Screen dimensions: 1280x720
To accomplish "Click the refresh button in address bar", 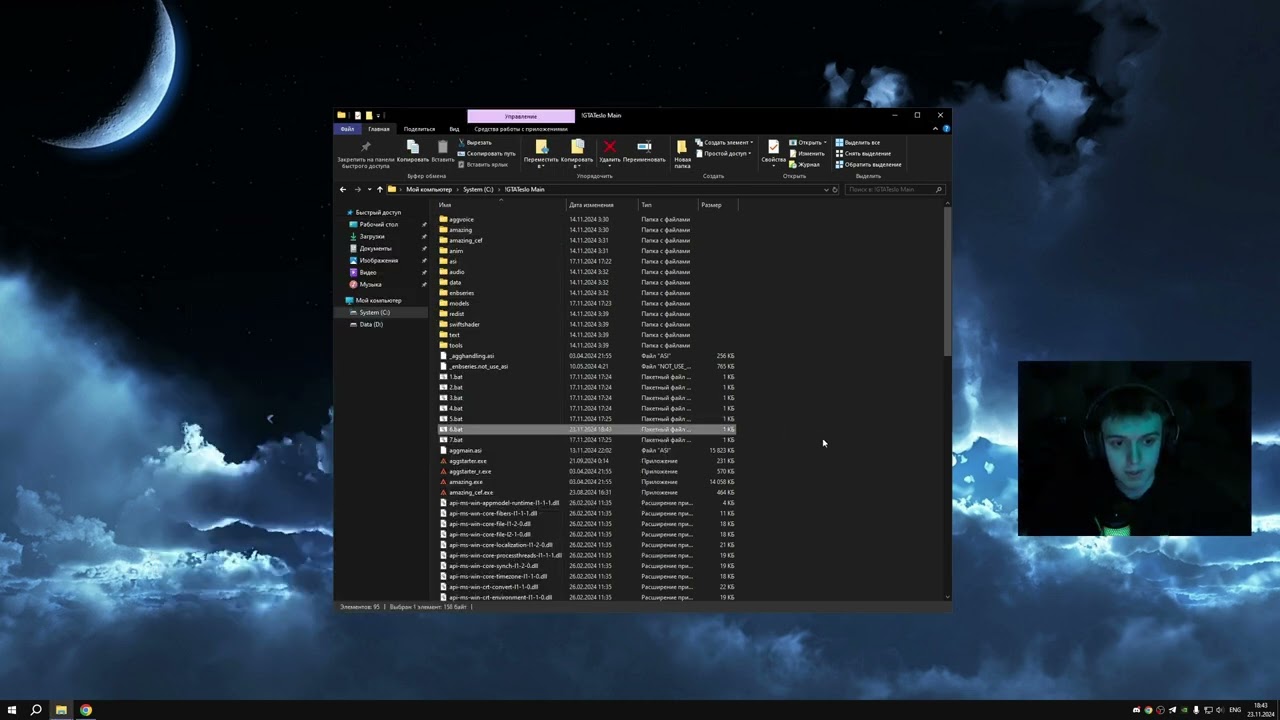I will click(x=835, y=189).
